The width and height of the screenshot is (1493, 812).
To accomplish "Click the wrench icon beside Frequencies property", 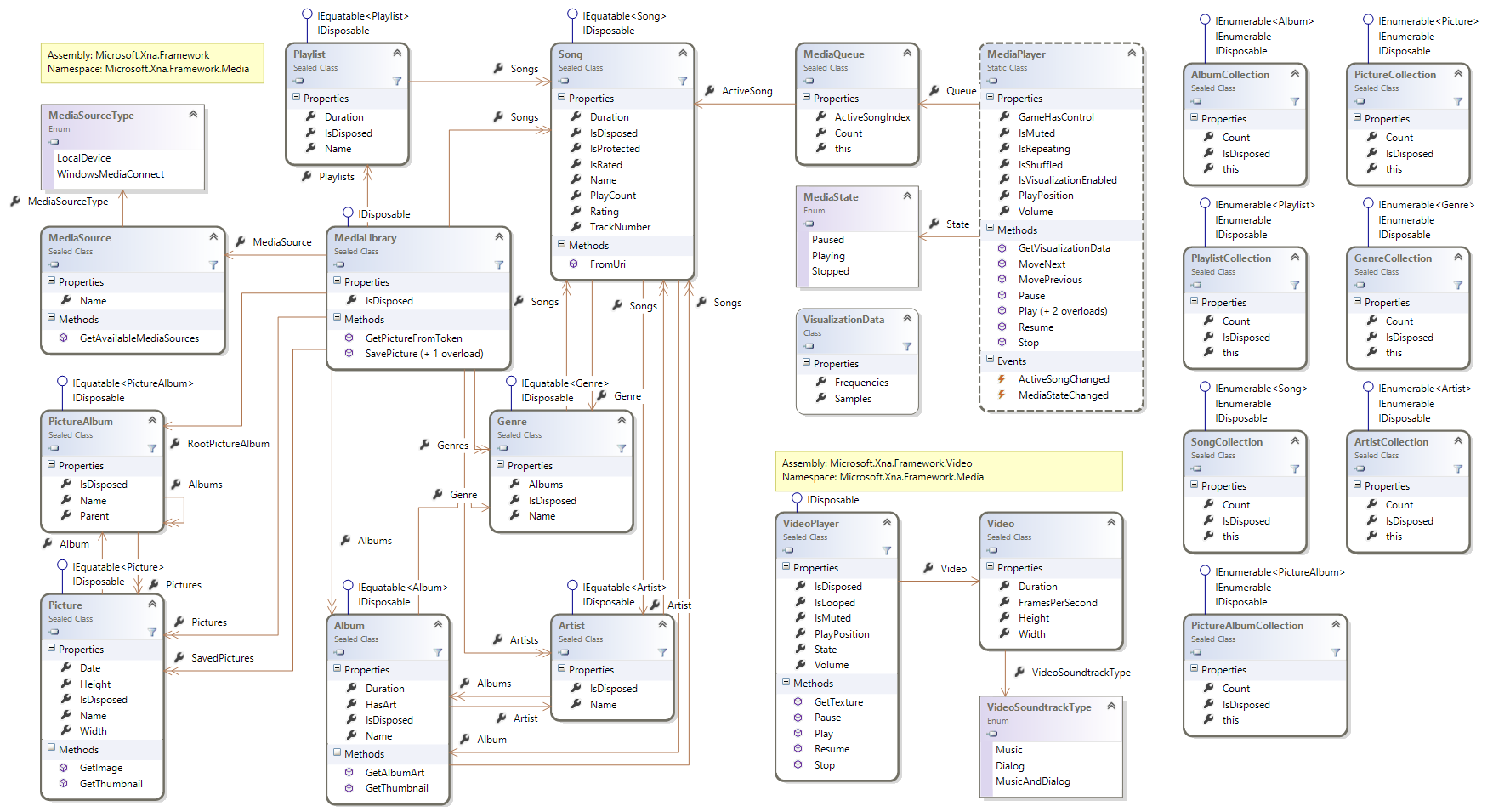I will 821,383.
